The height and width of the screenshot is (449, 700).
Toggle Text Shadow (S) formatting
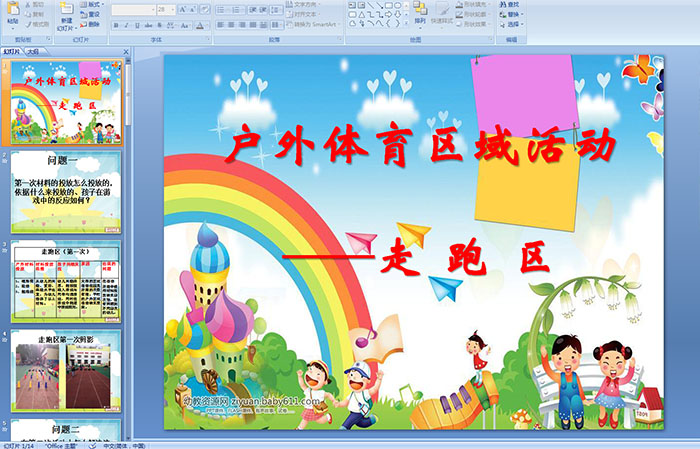pos(159,25)
